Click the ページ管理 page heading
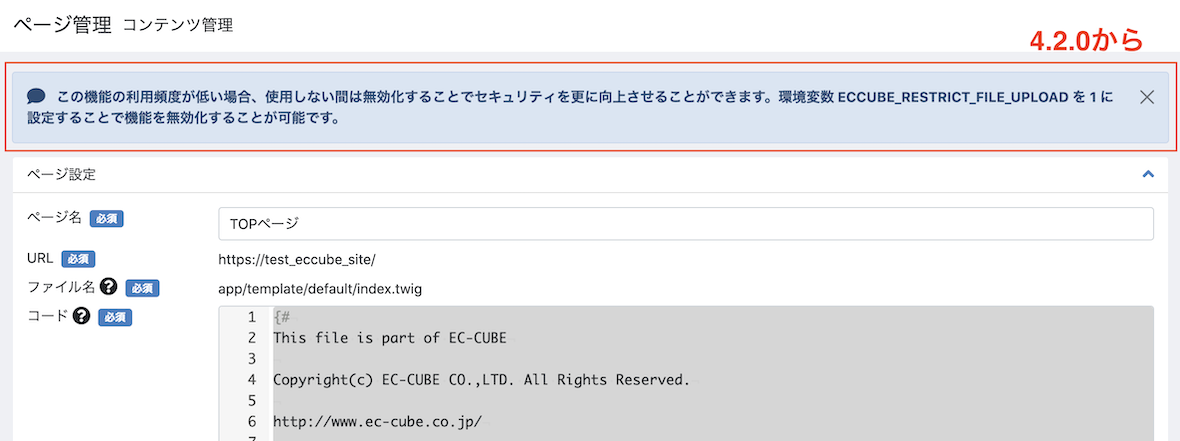The width and height of the screenshot is (1180, 441). [x=62, y=25]
